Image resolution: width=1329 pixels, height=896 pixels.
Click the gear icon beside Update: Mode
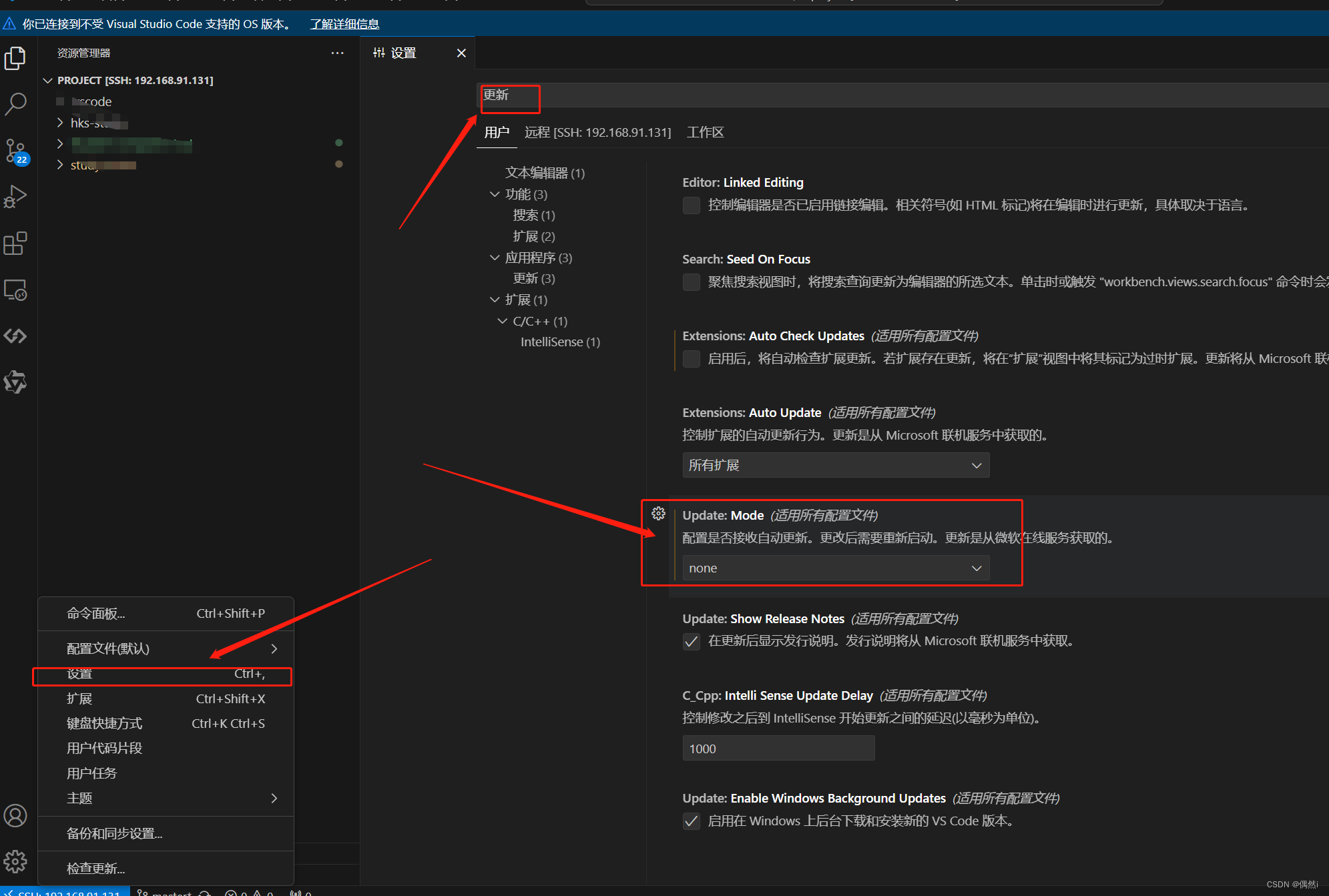[658, 513]
